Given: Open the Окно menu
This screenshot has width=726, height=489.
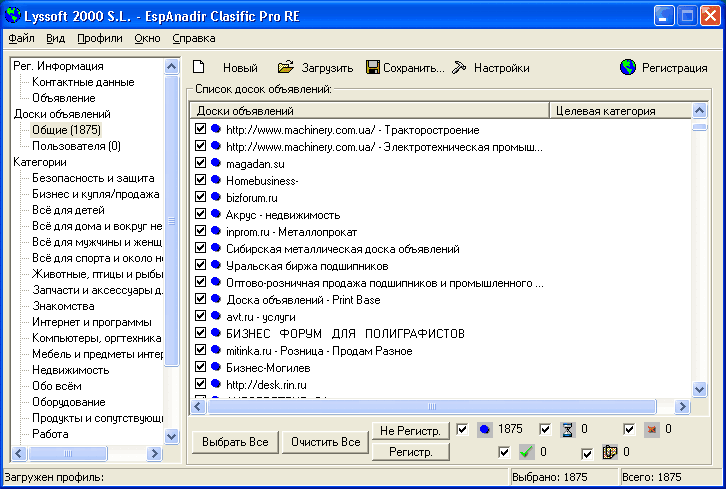Looking at the screenshot, I should tap(147, 38).
